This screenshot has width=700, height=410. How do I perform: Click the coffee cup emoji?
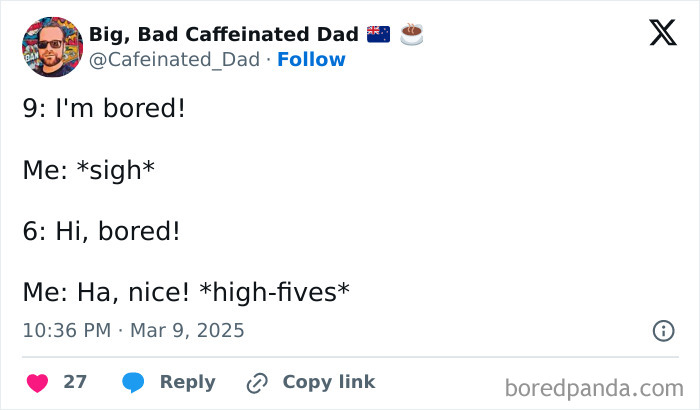[411, 34]
